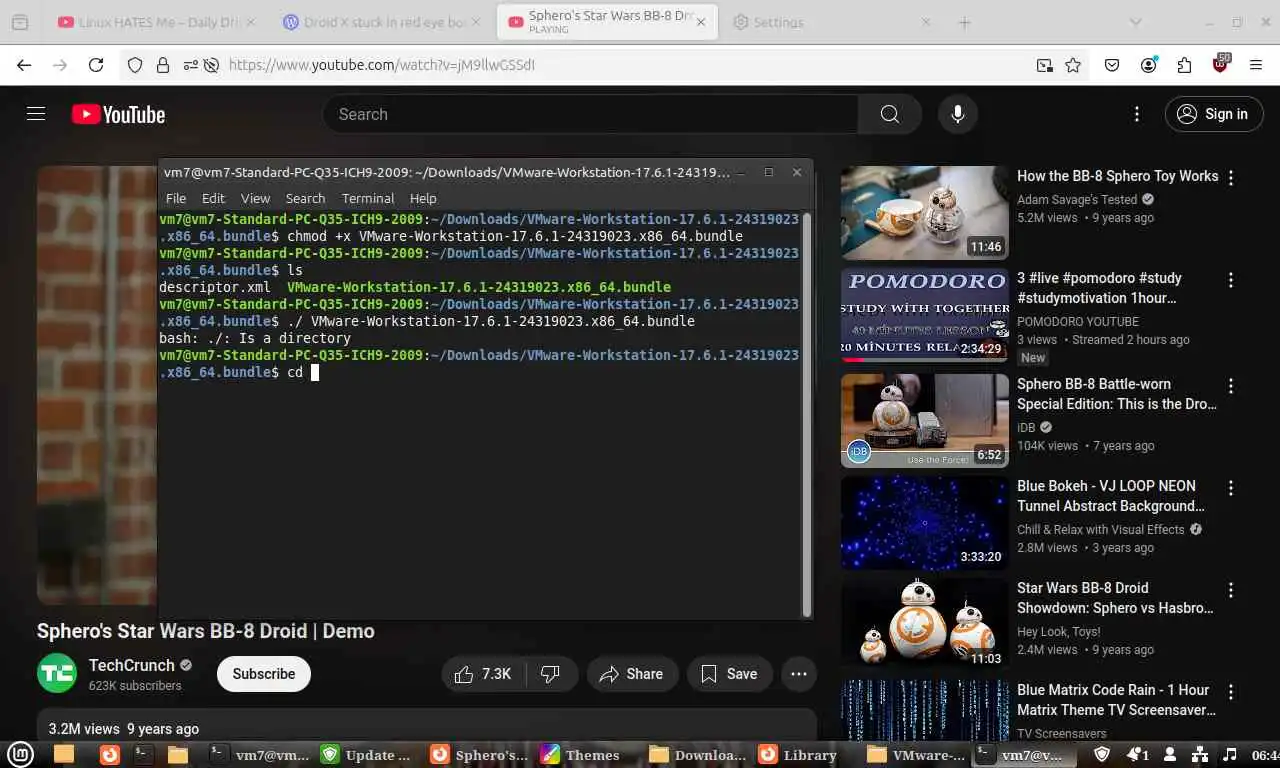Image resolution: width=1280 pixels, height=768 pixels.
Task: Open the sound music-note tray icon
Action: (x=1230, y=755)
